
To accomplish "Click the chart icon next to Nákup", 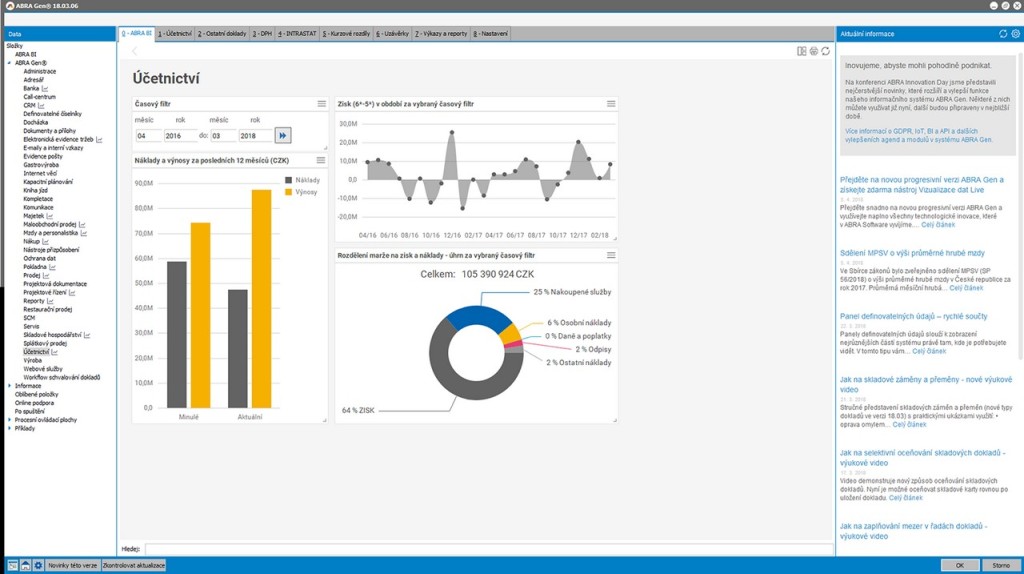I will (x=45, y=241).
